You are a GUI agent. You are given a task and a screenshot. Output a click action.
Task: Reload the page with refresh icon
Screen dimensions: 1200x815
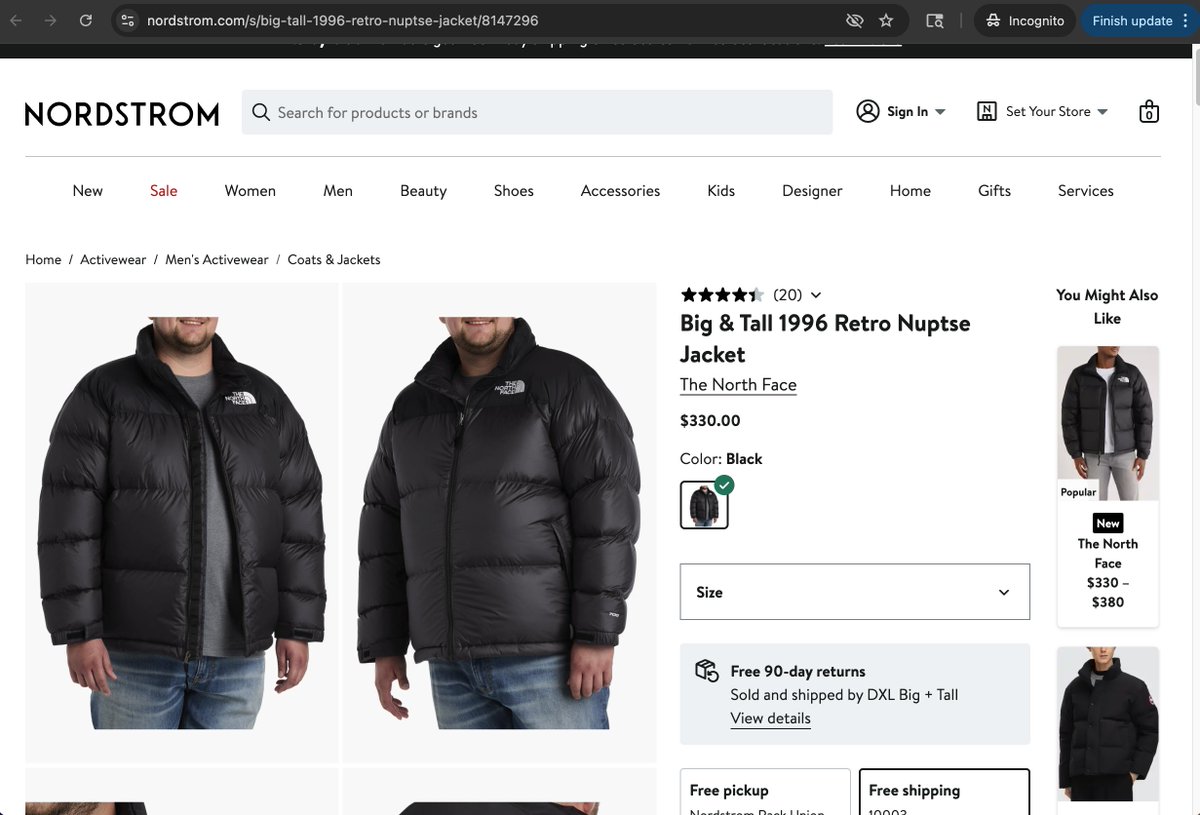tap(86, 20)
